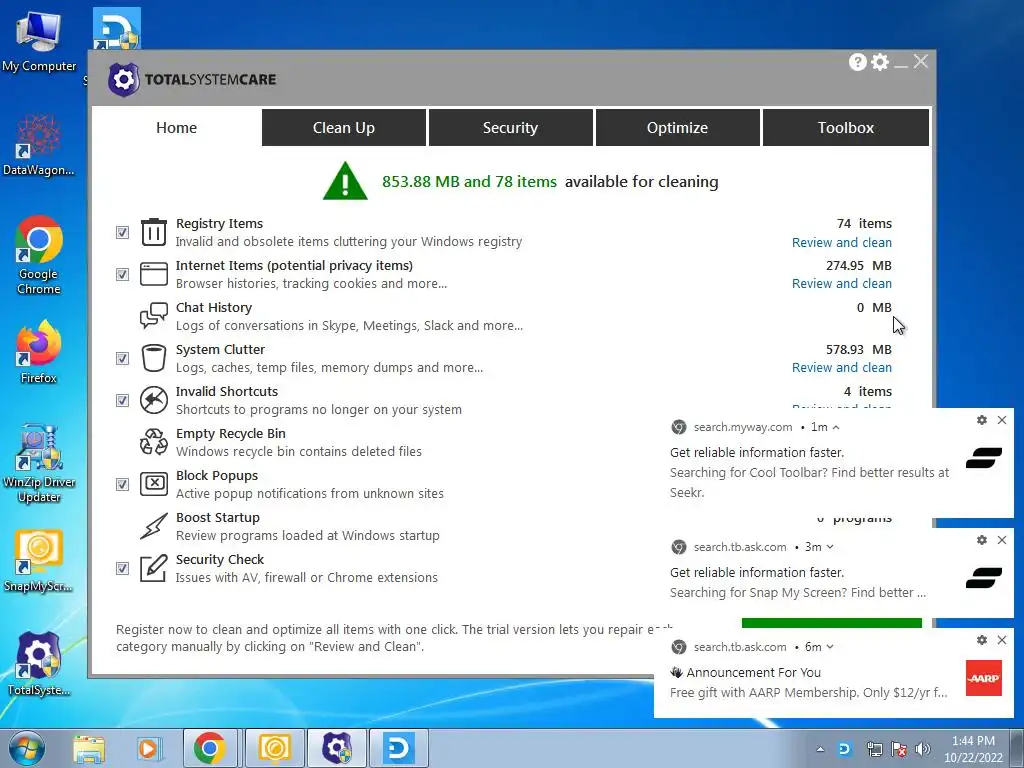Click the Empty Recycle Bin icon
Image resolution: width=1024 pixels, height=768 pixels.
[x=154, y=442]
